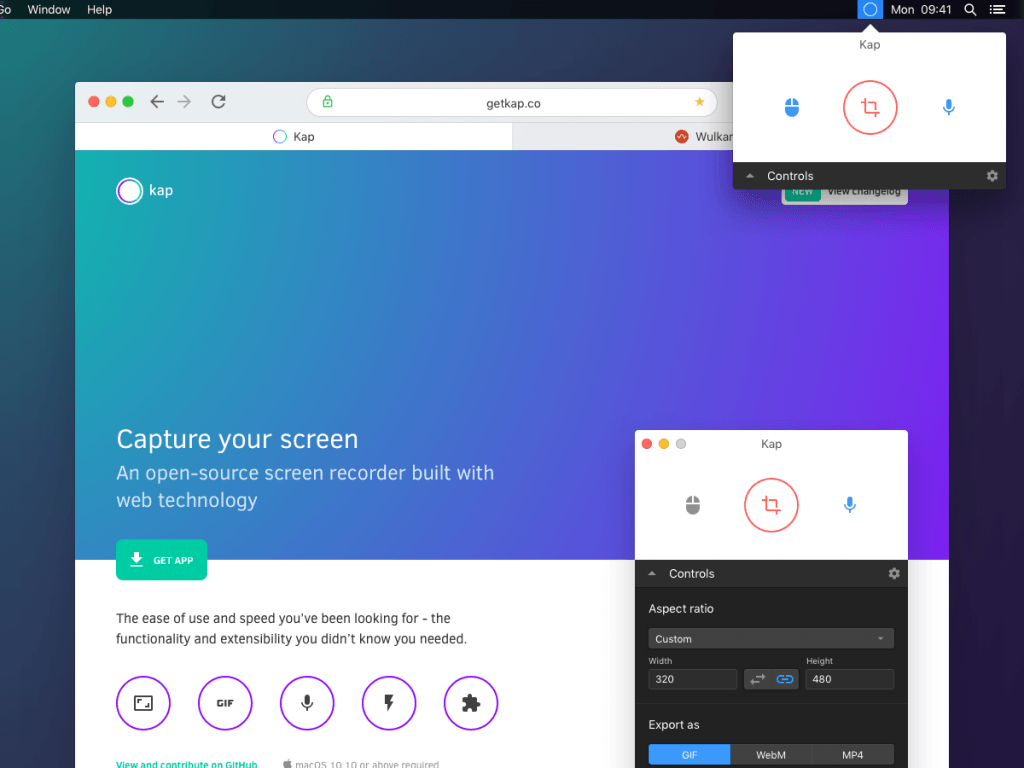Click the red crop record button in the Kap popover
Viewport: 1024px width, 768px height.
coord(870,107)
